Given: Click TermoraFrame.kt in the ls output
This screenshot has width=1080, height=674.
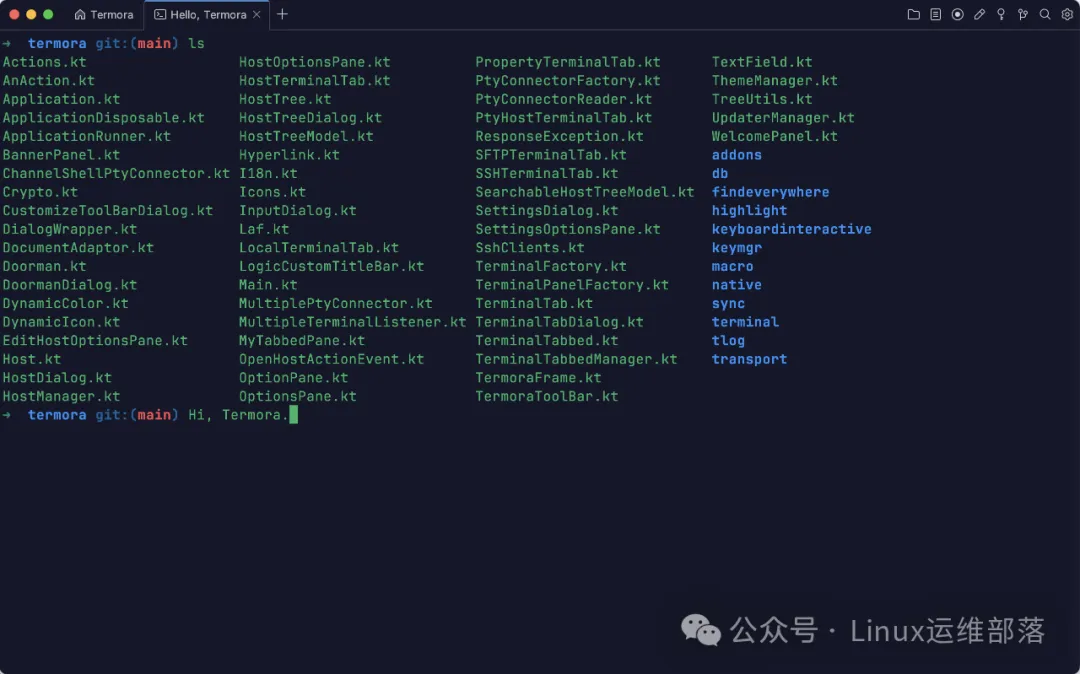Looking at the screenshot, I should point(538,378).
